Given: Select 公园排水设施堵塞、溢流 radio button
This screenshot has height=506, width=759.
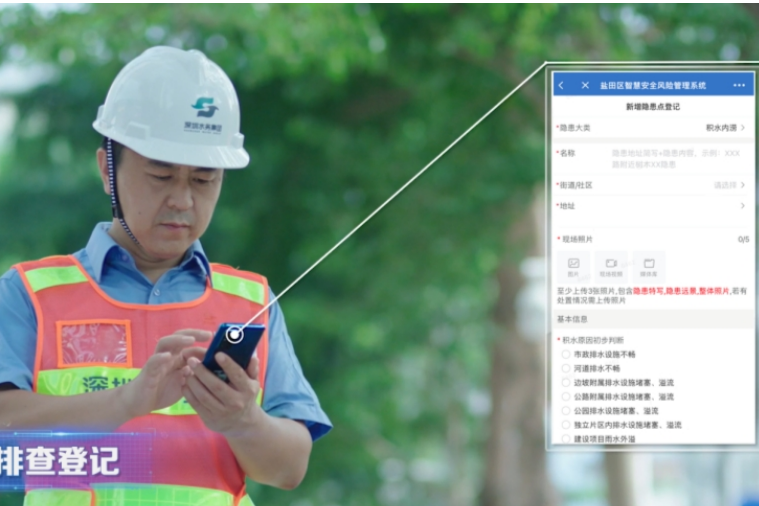Looking at the screenshot, I should (566, 410).
